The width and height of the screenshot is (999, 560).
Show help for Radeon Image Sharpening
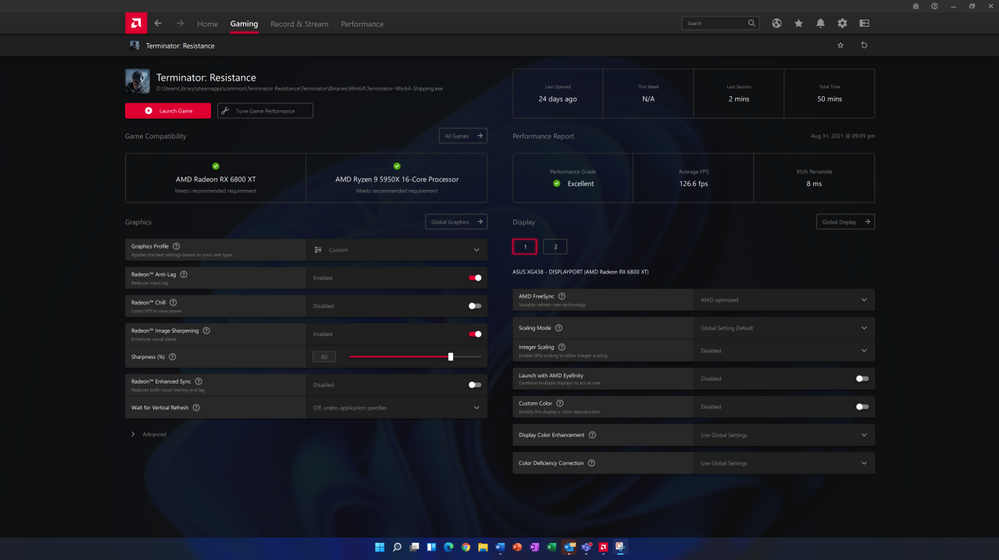[x=206, y=331]
